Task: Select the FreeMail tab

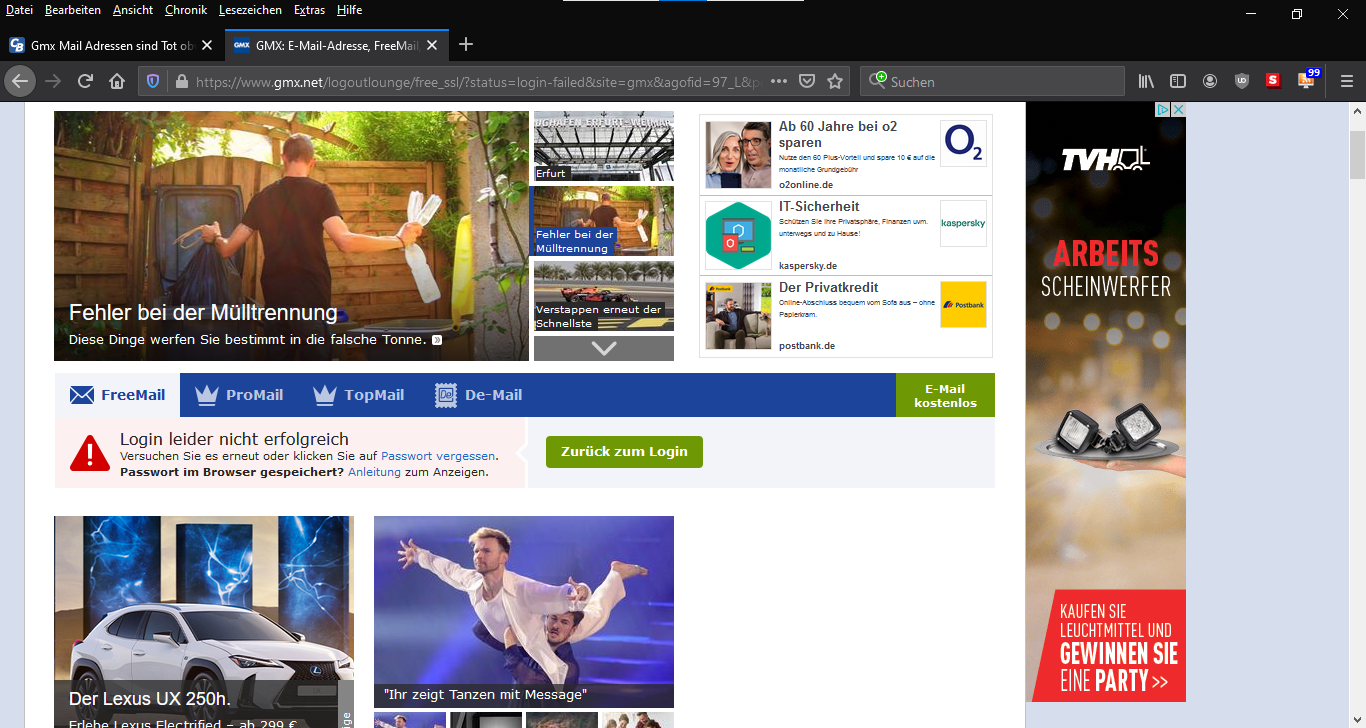Action: coord(117,395)
